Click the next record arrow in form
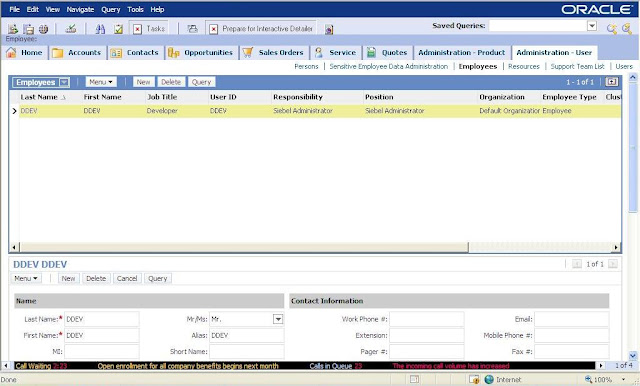This screenshot has width=640, height=386. point(613,264)
